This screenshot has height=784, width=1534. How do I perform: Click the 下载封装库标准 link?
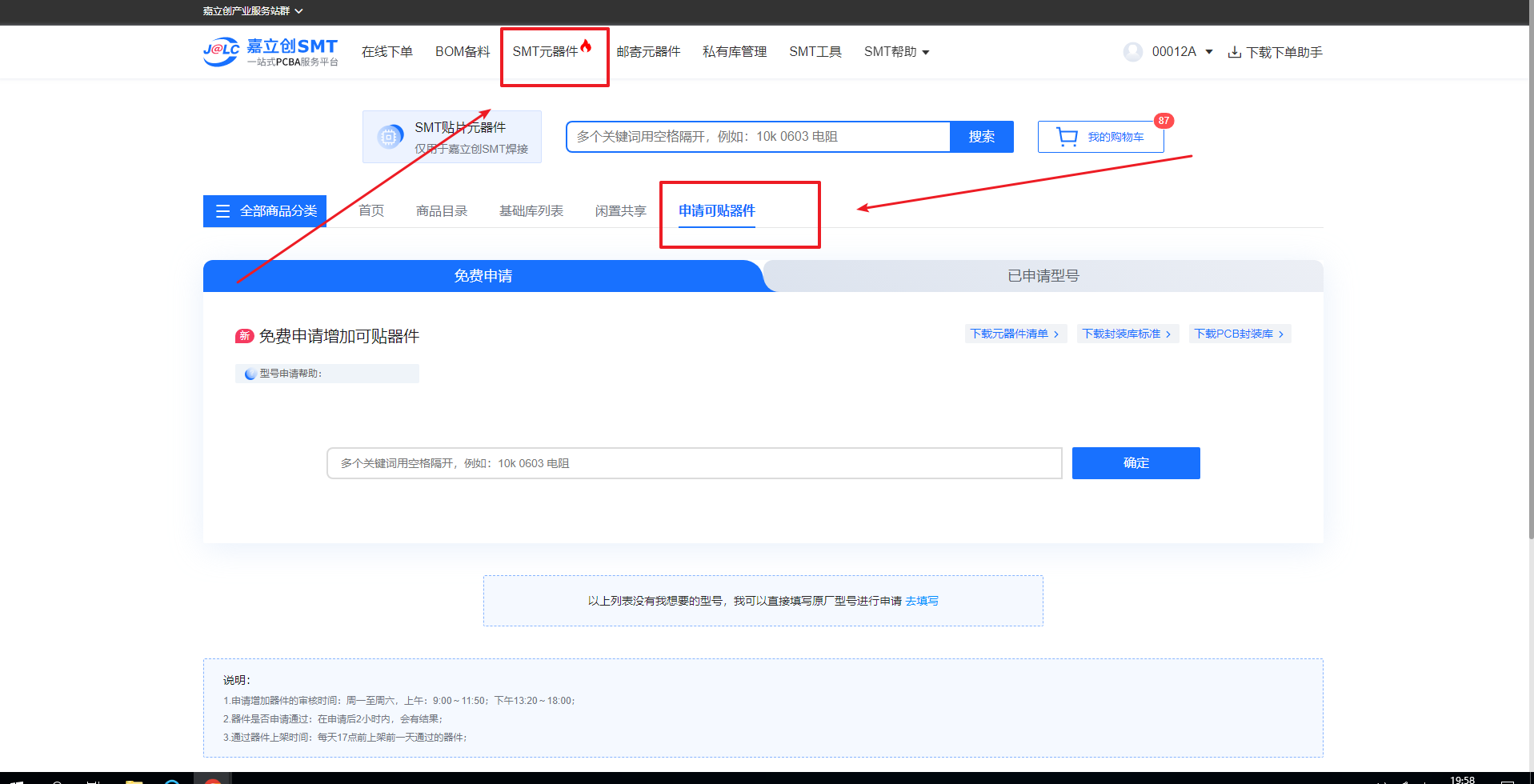pos(1126,334)
